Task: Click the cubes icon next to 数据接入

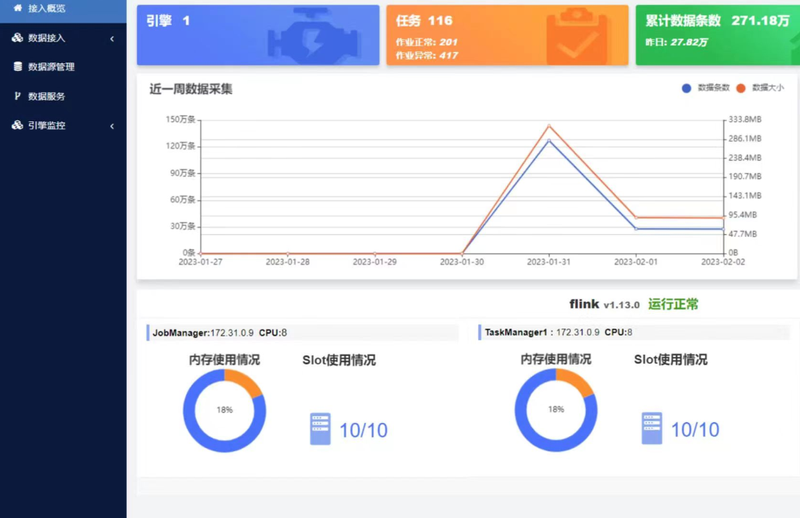Action: coord(17,38)
